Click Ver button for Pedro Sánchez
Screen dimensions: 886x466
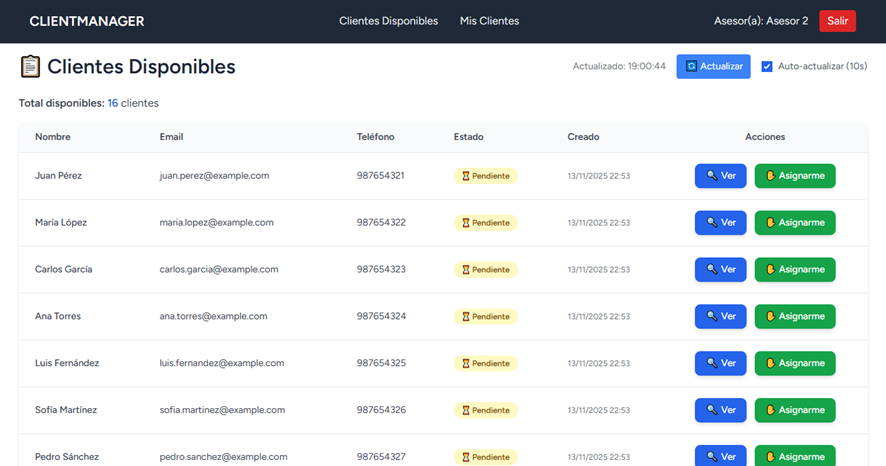click(x=720, y=456)
